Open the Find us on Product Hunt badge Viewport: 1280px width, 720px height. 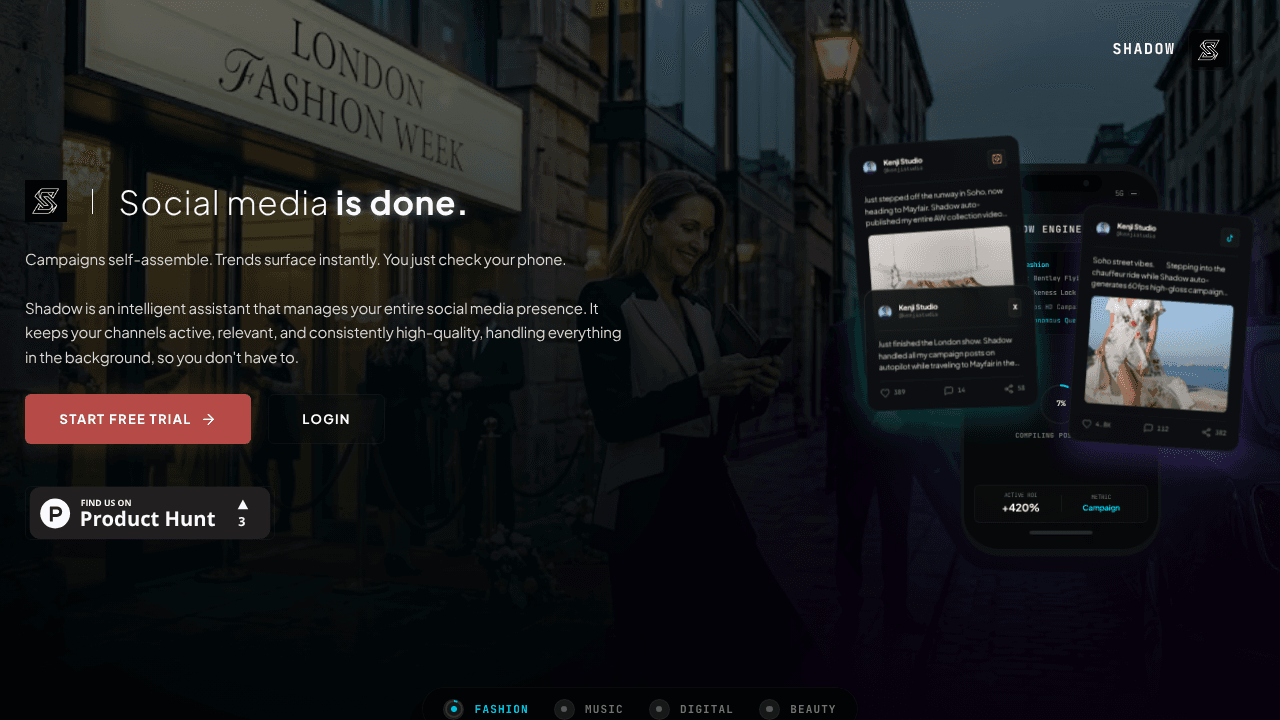(150, 513)
